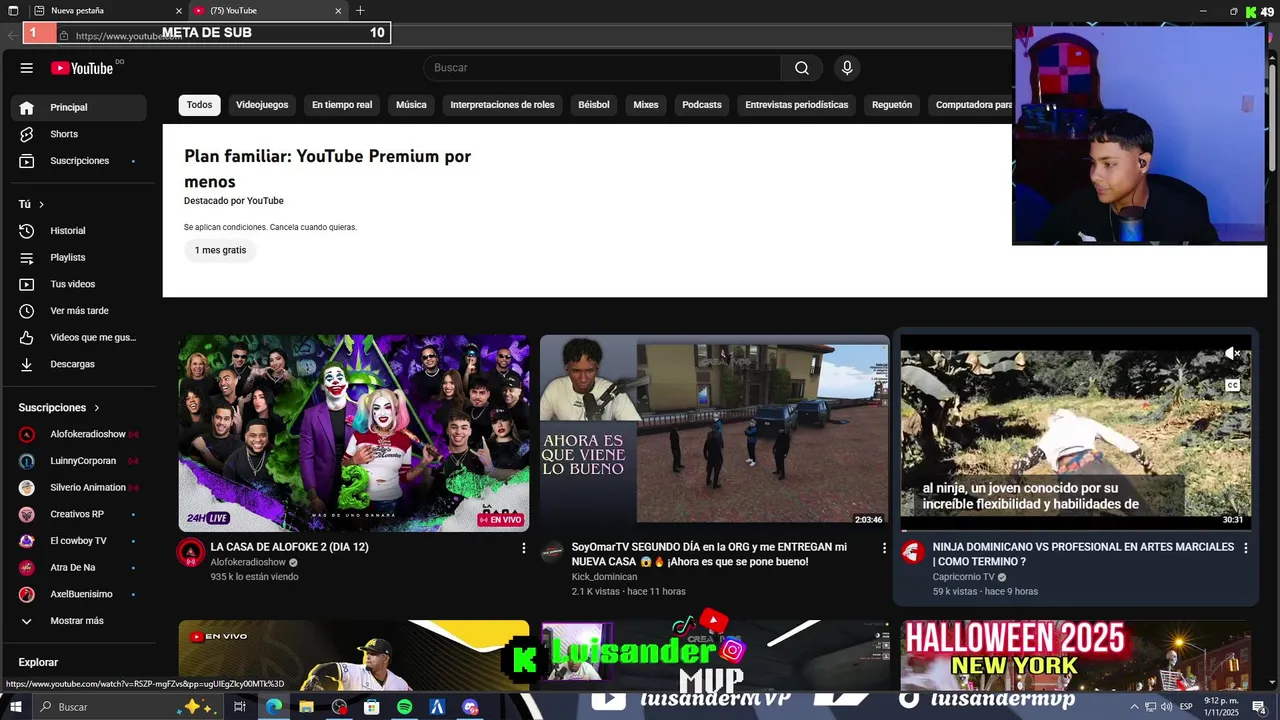Select the Mixes filter chip

(646, 105)
